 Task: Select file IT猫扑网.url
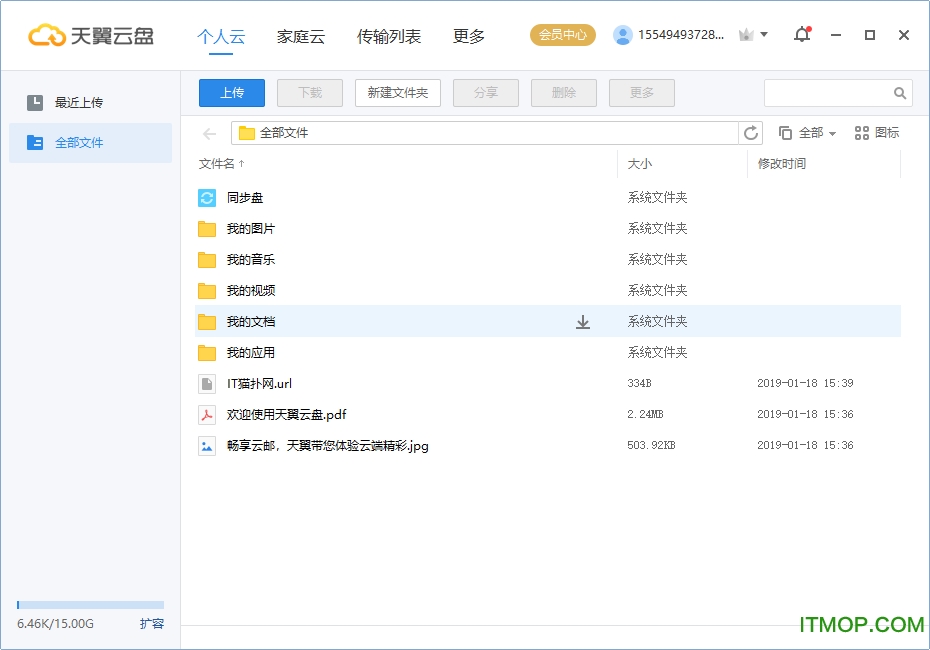click(x=259, y=384)
